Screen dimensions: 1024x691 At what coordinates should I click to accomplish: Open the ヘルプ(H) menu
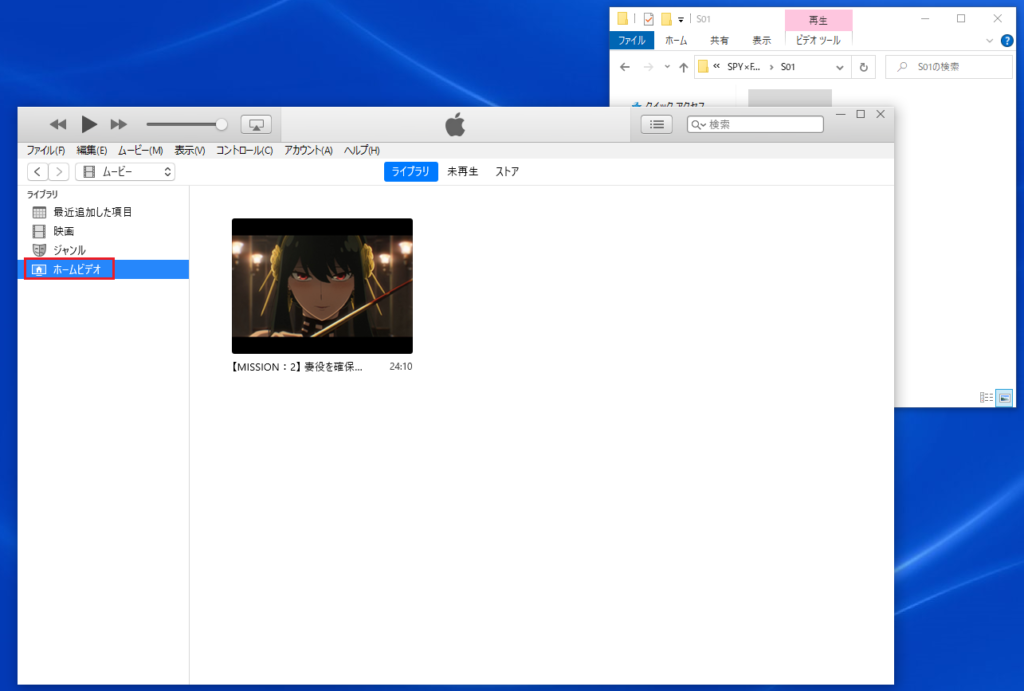coord(362,150)
